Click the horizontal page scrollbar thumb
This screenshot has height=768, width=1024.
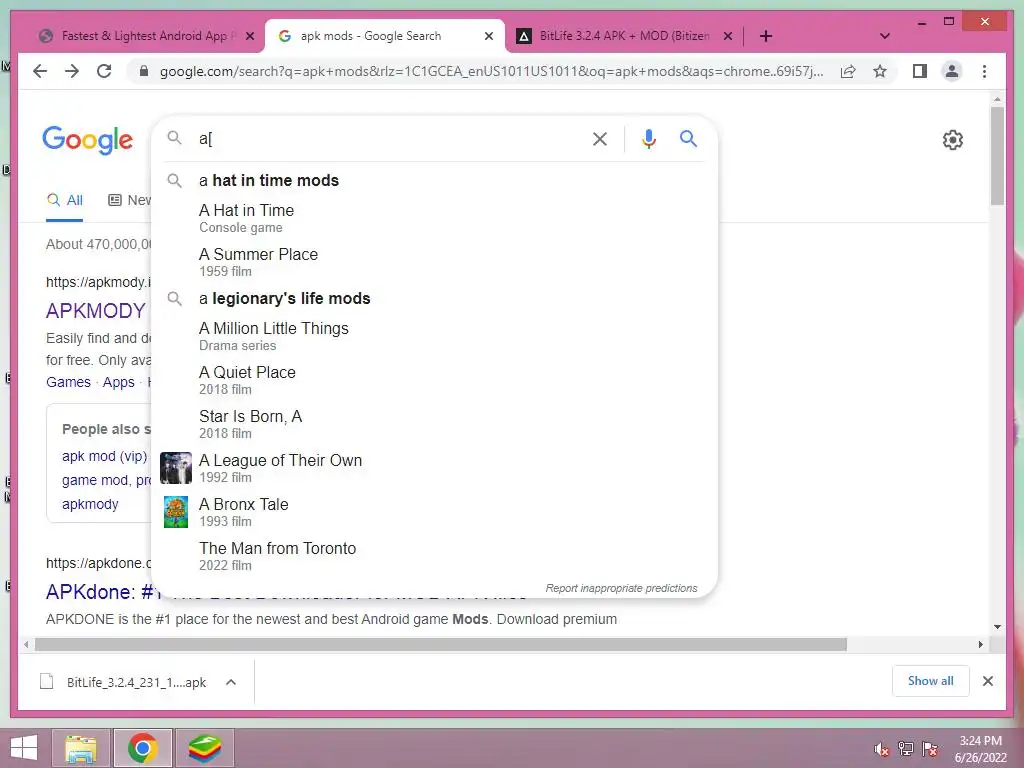[441, 645]
